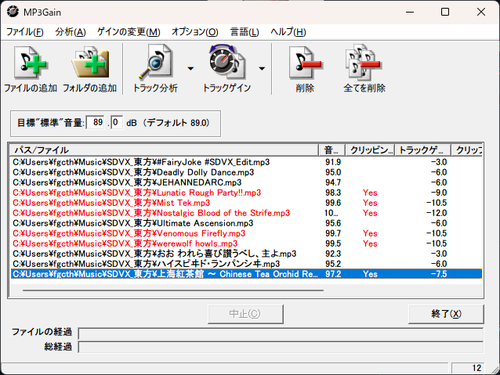Select the おお われら喜び讃うべし、主よ.mp3 row
Screen dimensions: 500x375
(x=246, y=254)
